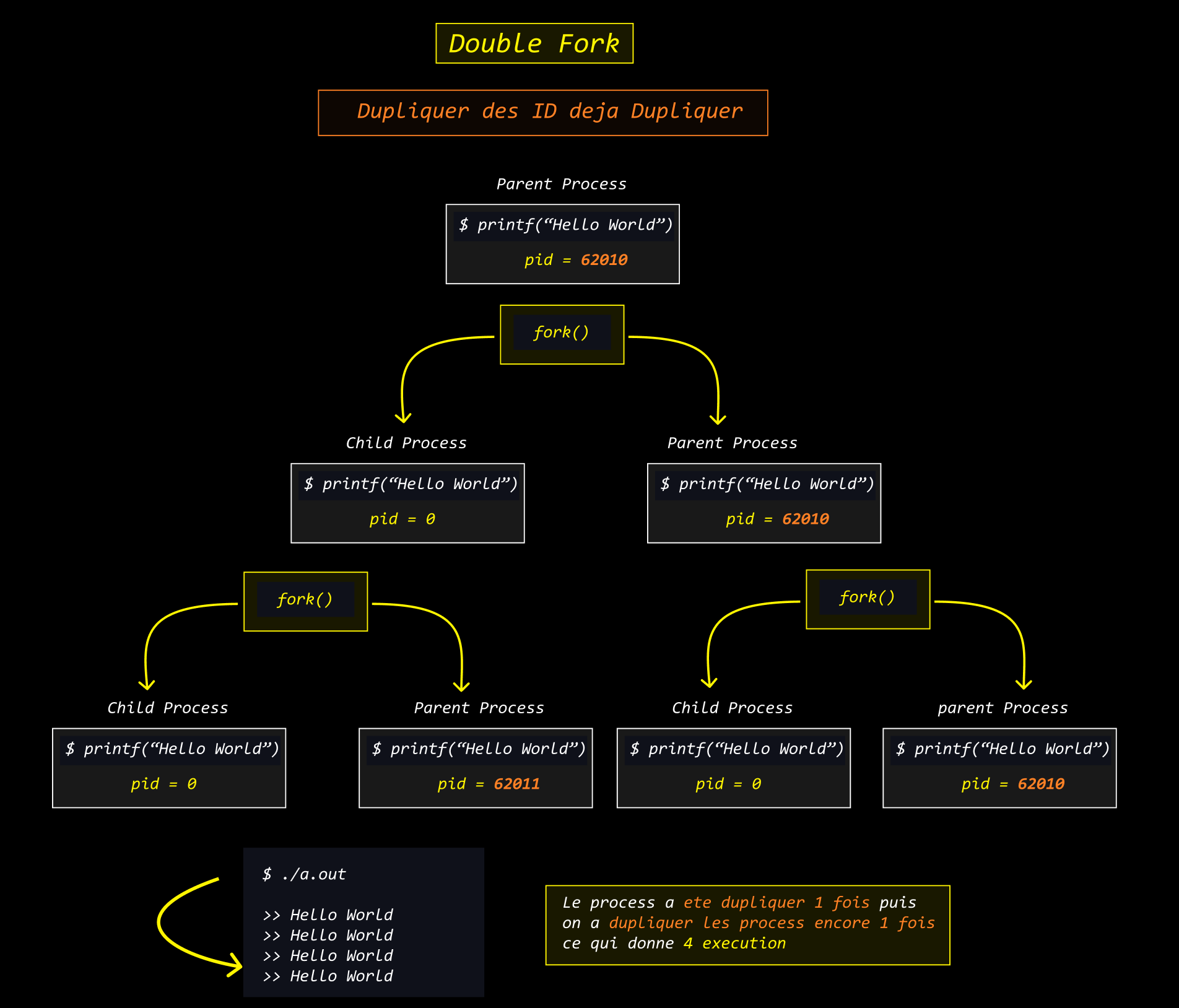Click "pid = 62010" in the rightmost leaf box

click(x=1012, y=784)
